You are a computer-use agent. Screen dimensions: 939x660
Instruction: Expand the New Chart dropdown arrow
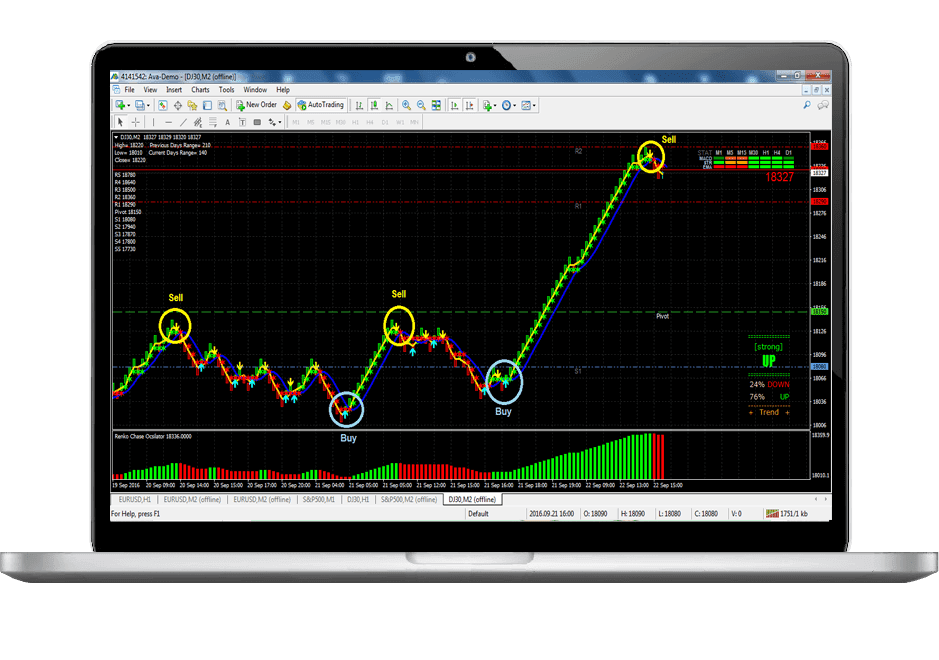pyautogui.click(x=129, y=105)
